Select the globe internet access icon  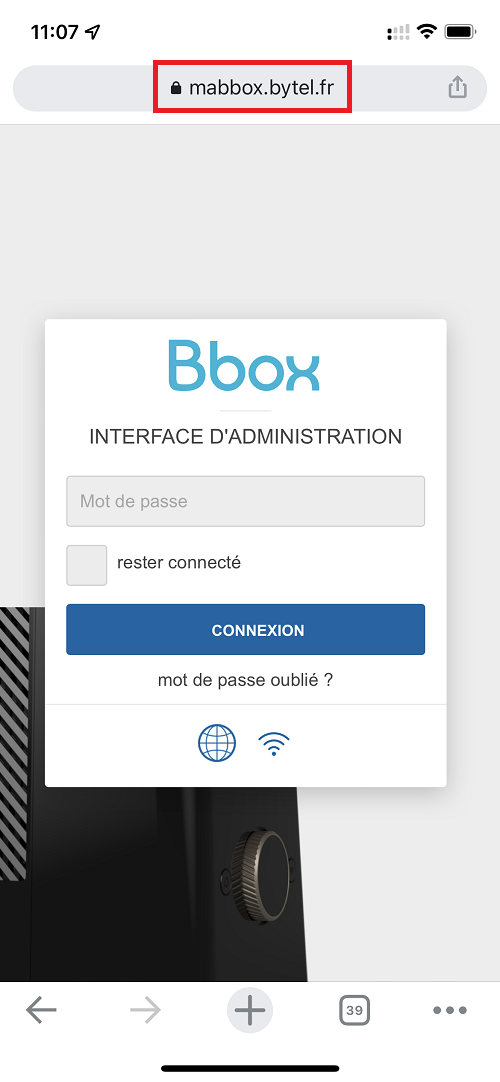coord(217,743)
